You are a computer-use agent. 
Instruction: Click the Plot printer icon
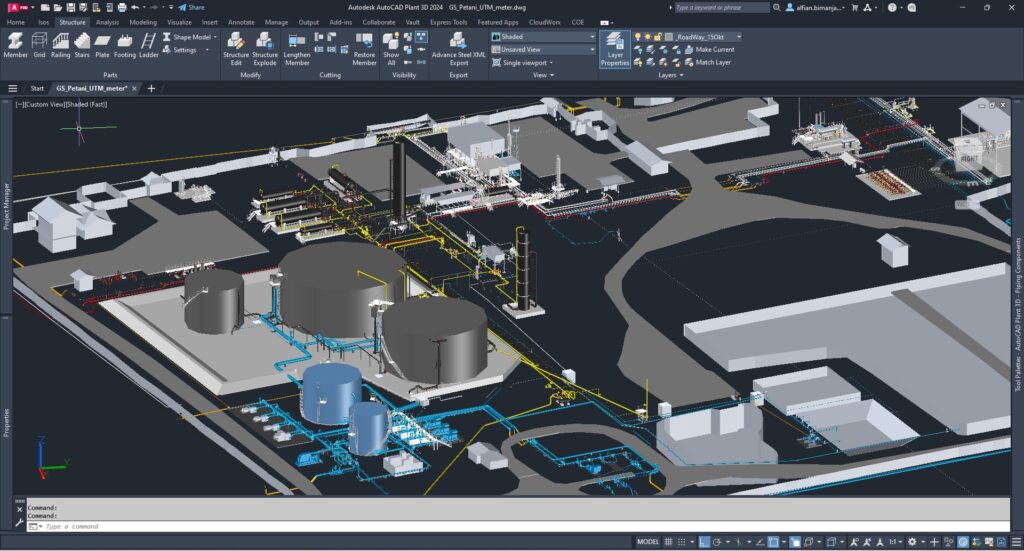tap(121, 7)
